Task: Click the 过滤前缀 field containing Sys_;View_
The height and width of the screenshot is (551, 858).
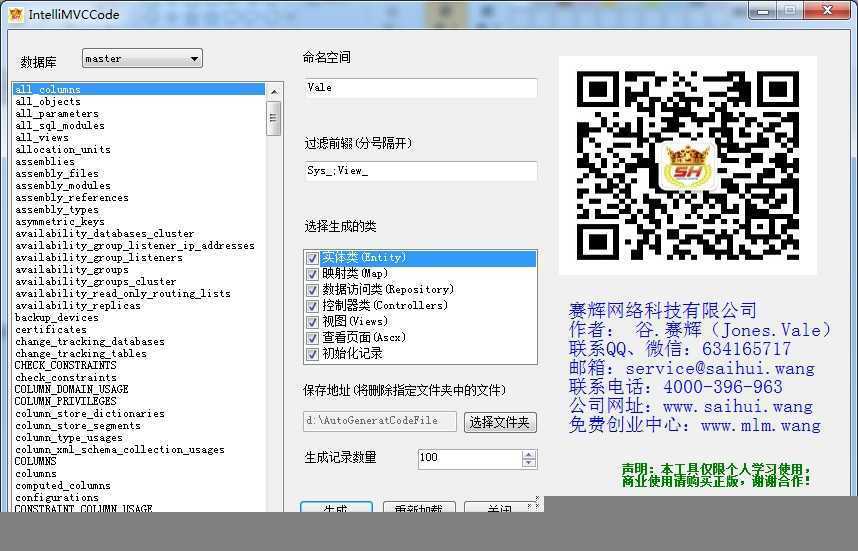Action: coord(420,171)
